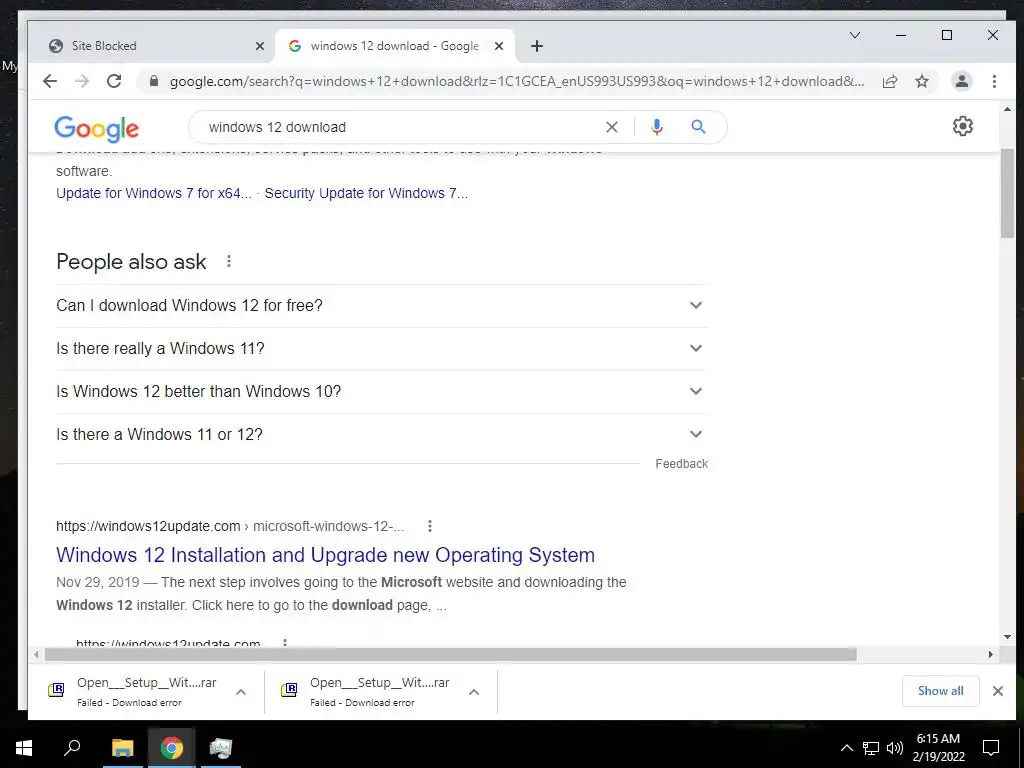This screenshot has width=1024, height=768.
Task: Open a new tab with plus button
Action: pyautogui.click(x=536, y=46)
